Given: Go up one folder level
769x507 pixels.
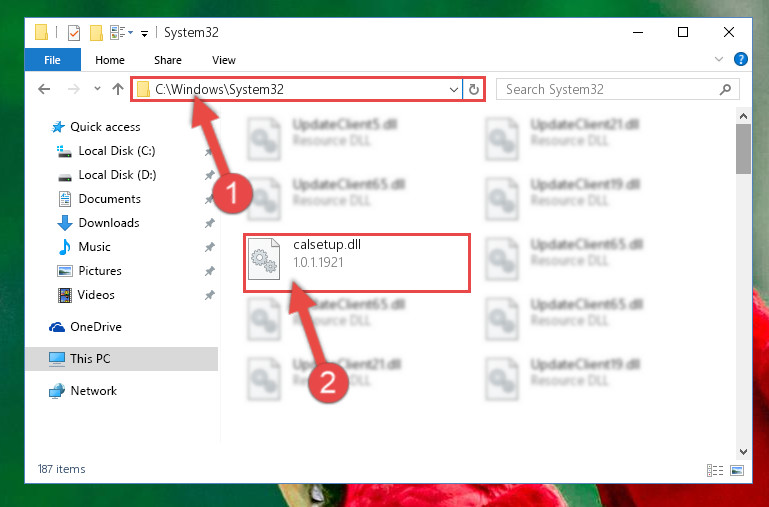Looking at the screenshot, I should click(x=118, y=89).
